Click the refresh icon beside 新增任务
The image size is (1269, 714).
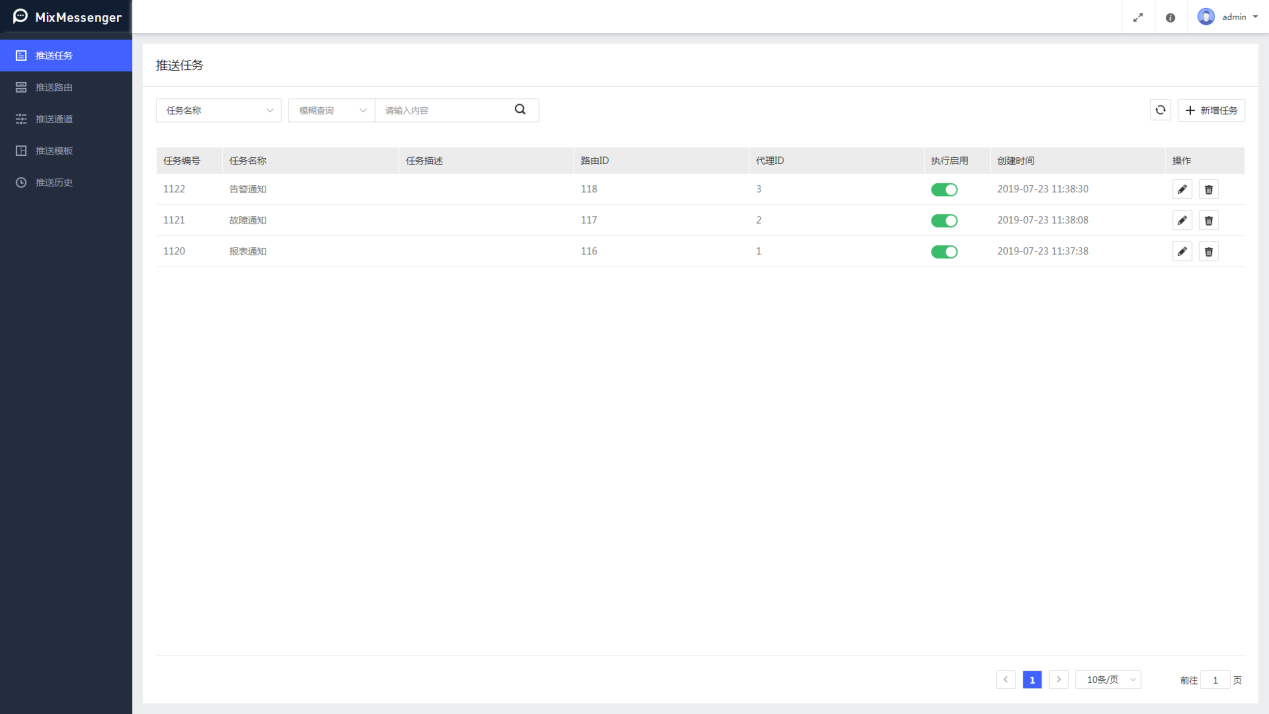click(1160, 110)
